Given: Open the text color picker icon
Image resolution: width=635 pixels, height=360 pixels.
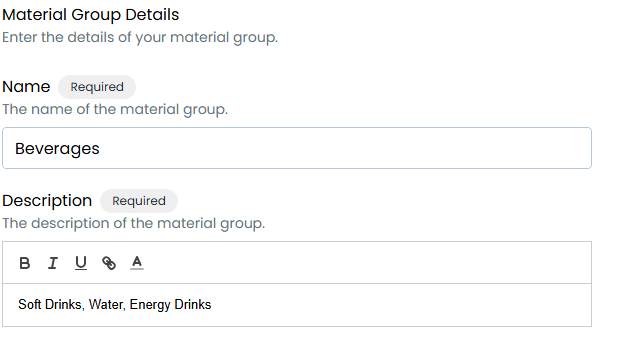Looking at the screenshot, I should tap(137, 263).
